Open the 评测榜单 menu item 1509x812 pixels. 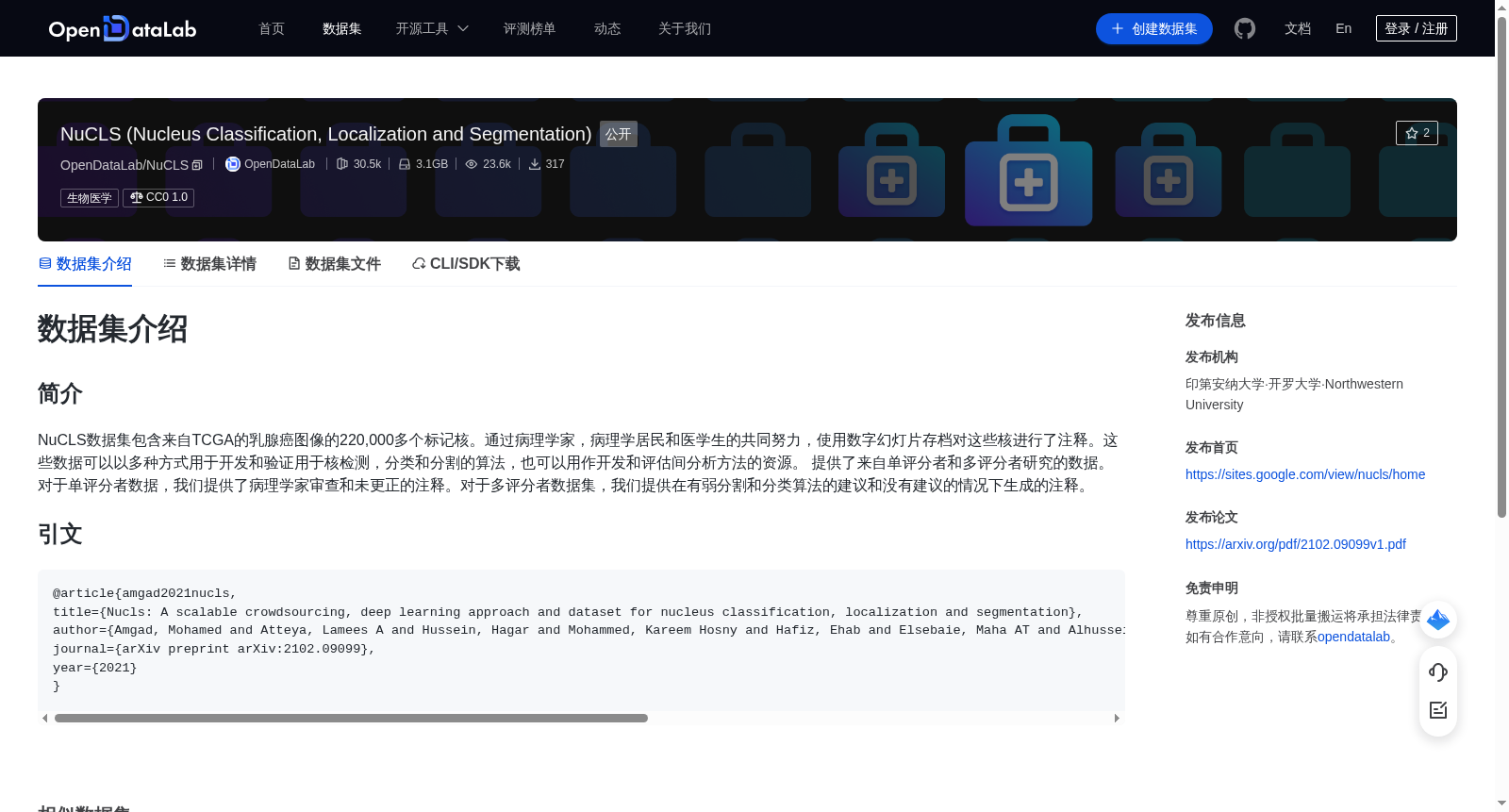pos(529,28)
